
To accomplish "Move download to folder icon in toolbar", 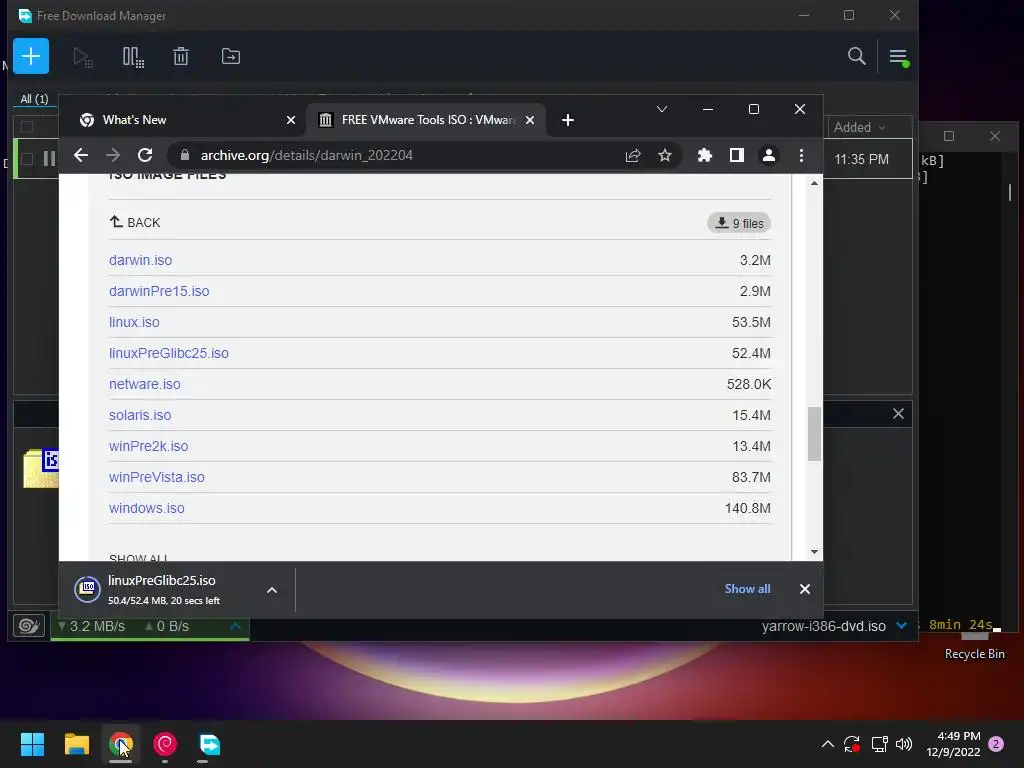I will (x=231, y=57).
